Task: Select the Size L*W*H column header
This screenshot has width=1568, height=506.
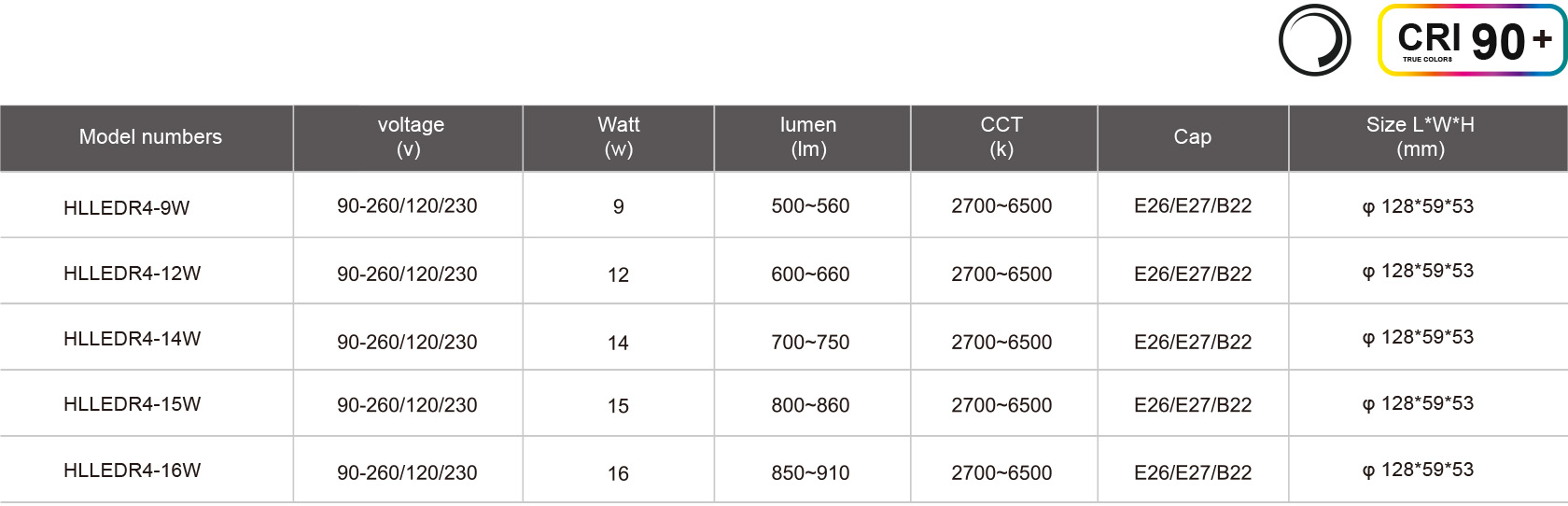Action: coord(1420,137)
